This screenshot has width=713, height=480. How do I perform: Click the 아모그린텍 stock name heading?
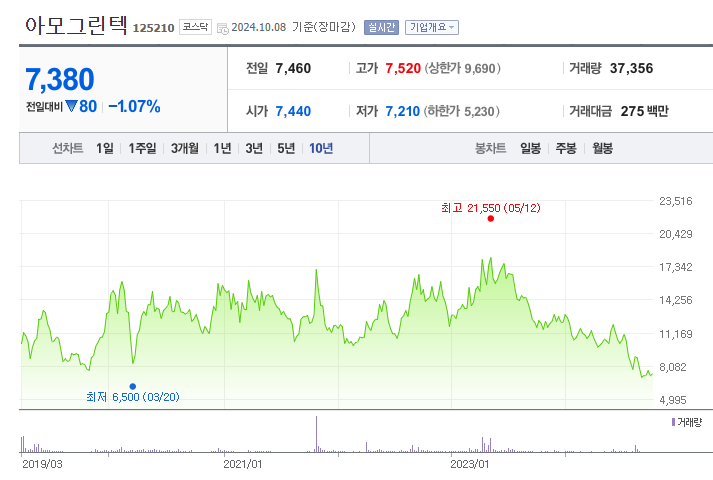76,25
